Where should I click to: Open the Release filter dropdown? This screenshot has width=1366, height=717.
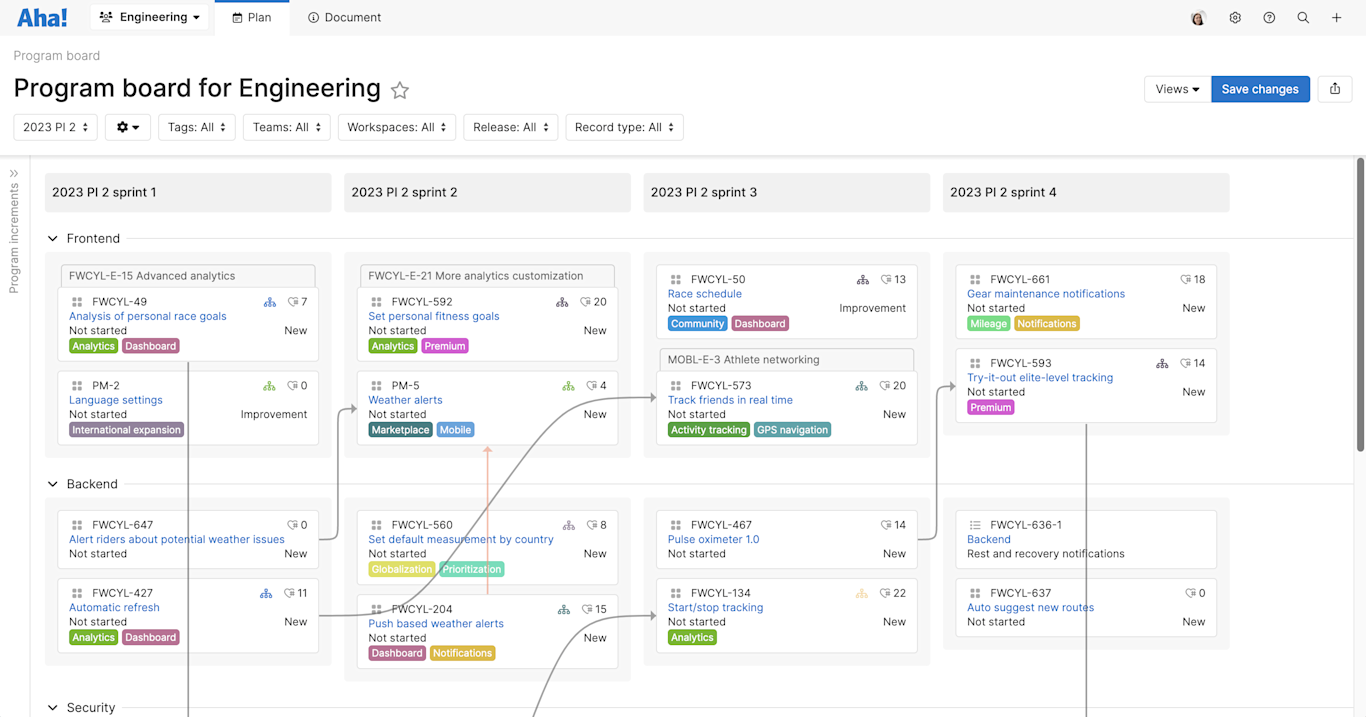point(510,127)
